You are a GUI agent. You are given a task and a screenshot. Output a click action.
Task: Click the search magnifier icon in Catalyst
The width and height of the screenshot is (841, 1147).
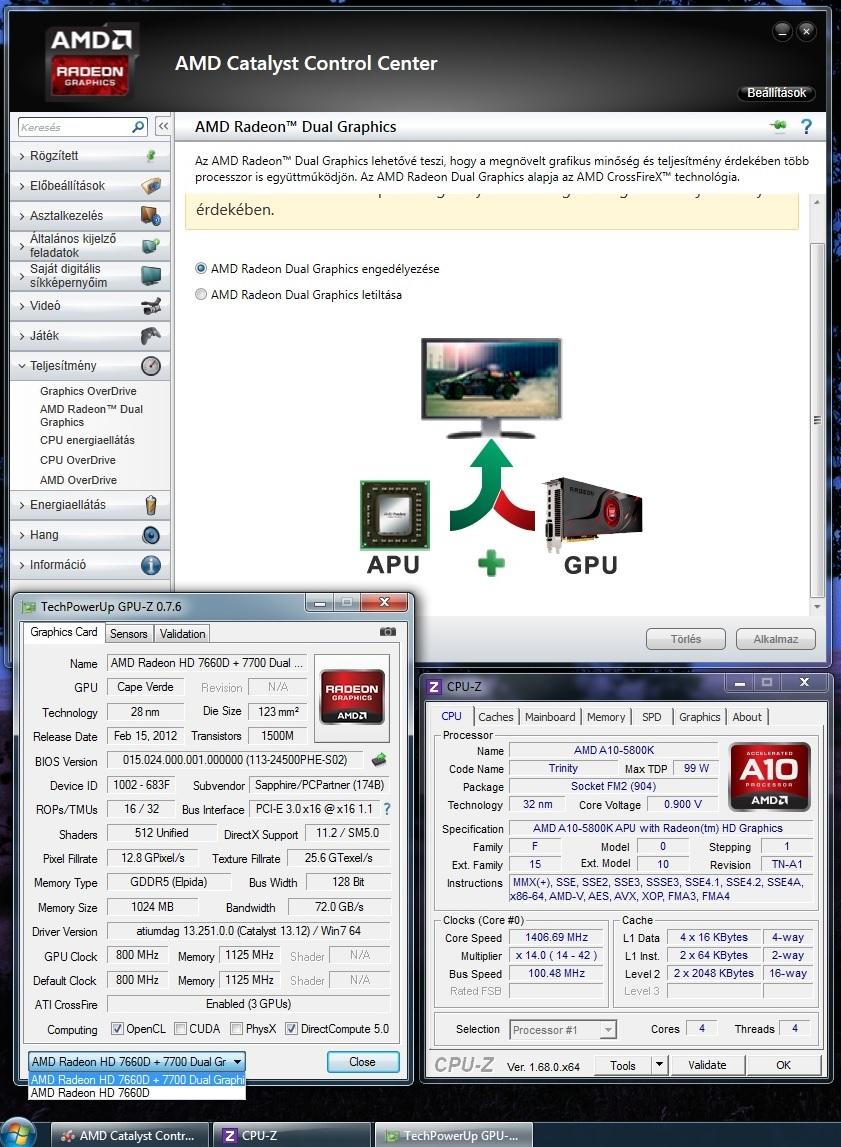(137, 127)
